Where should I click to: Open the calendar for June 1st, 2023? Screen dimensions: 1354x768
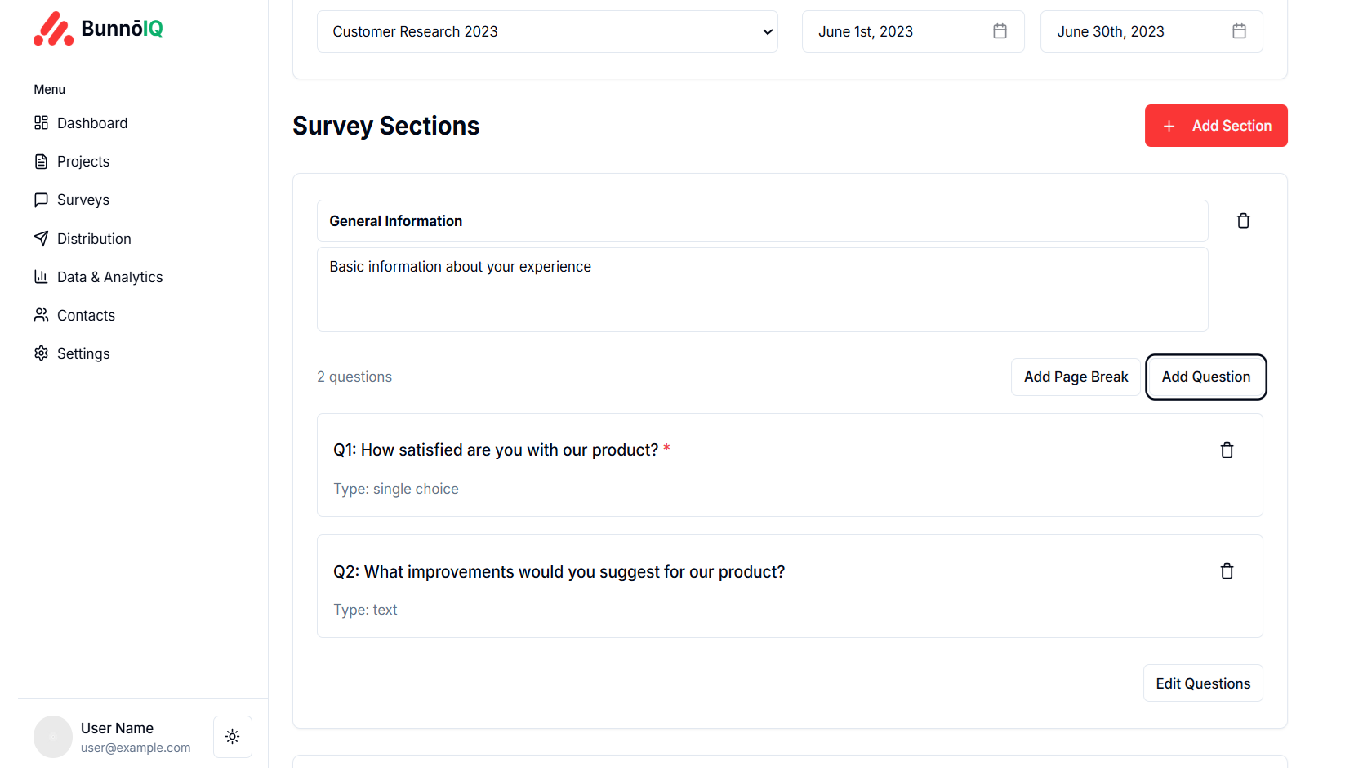(x=999, y=31)
